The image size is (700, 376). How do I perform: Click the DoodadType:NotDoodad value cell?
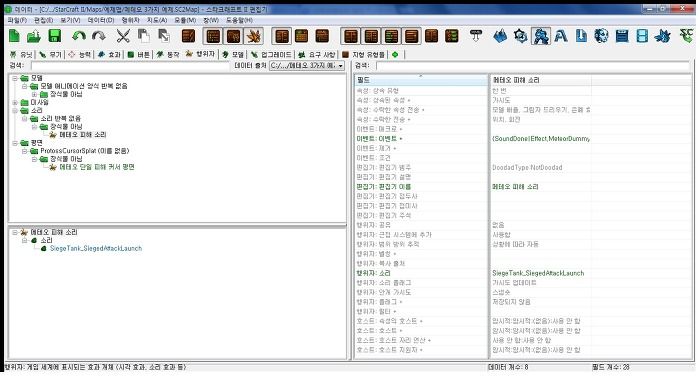pyautogui.click(x=541, y=167)
